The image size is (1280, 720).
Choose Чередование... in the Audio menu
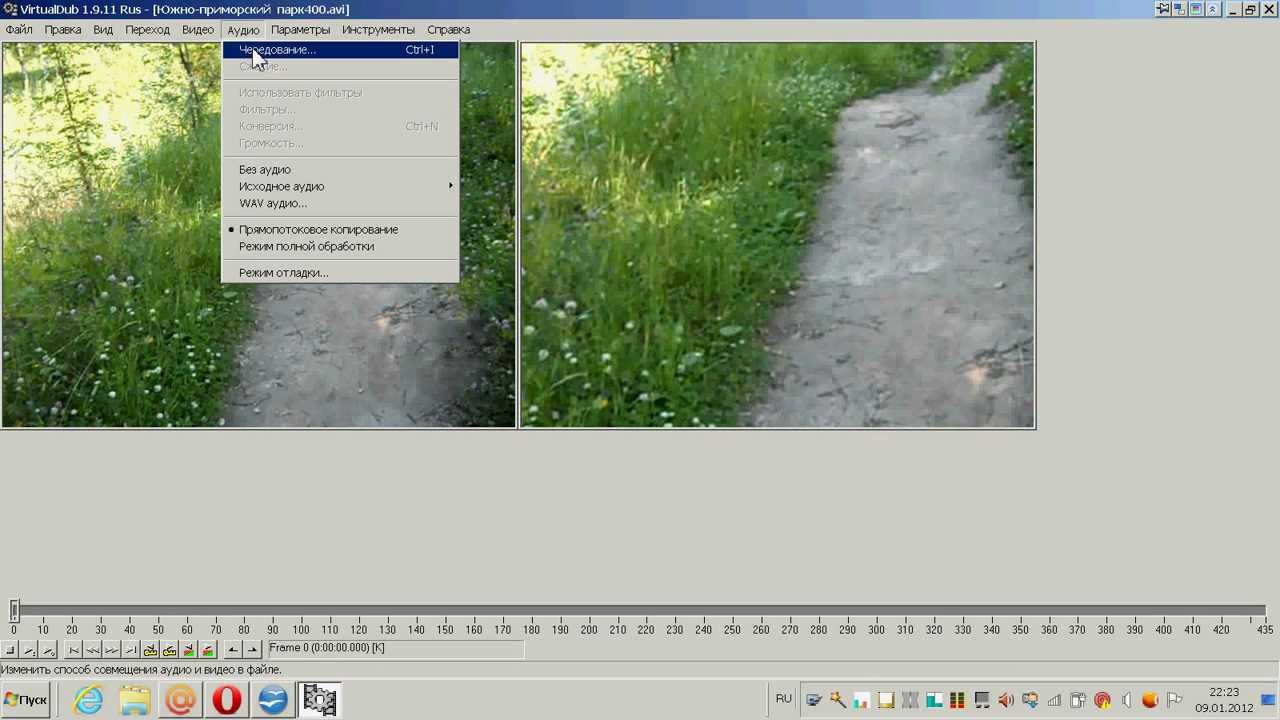[340, 49]
